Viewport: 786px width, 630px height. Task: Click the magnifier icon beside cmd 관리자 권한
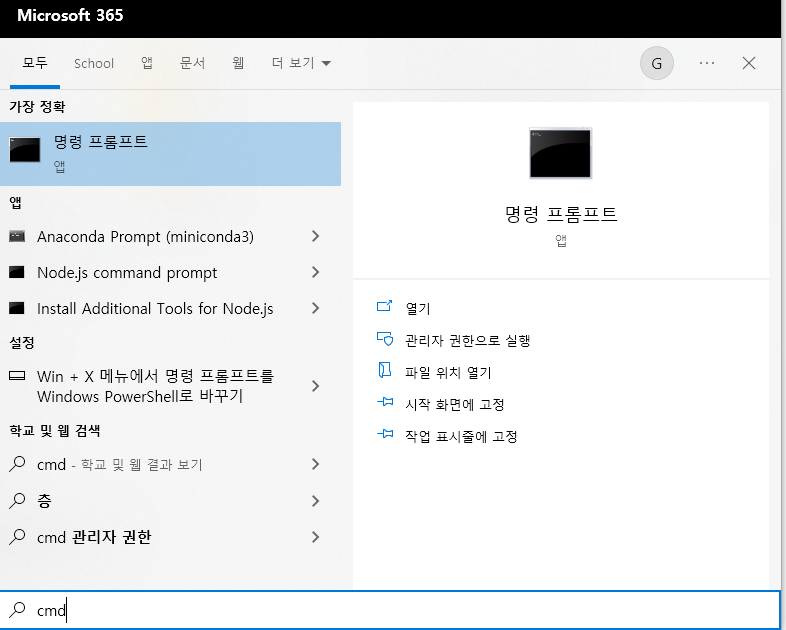(x=17, y=536)
